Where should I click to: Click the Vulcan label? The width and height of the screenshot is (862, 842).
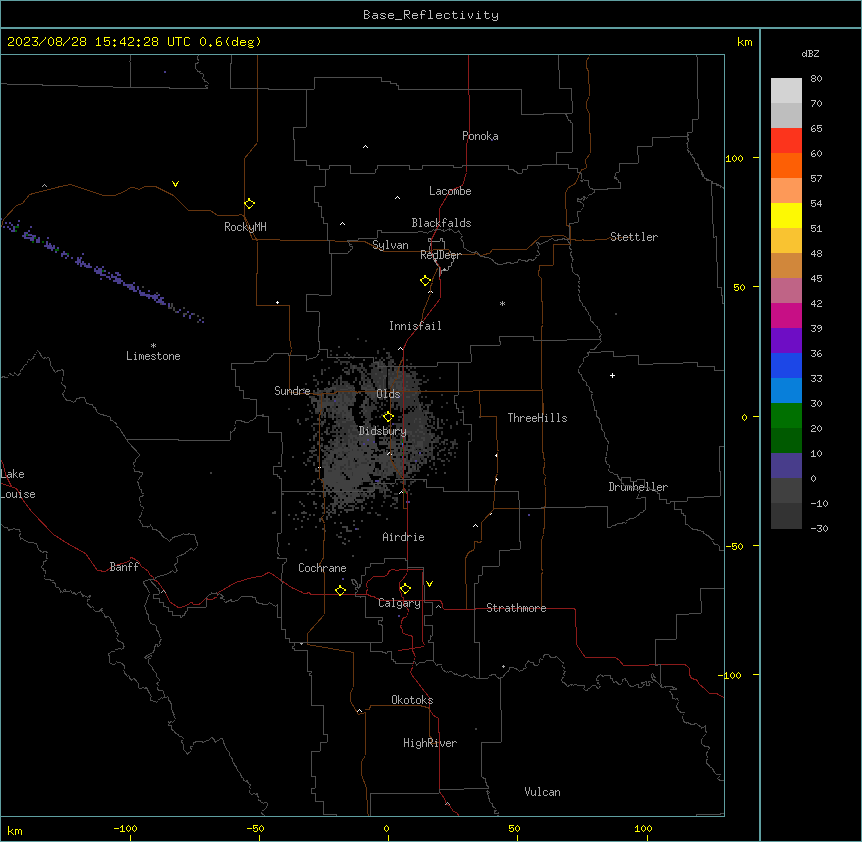click(x=542, y=792)
